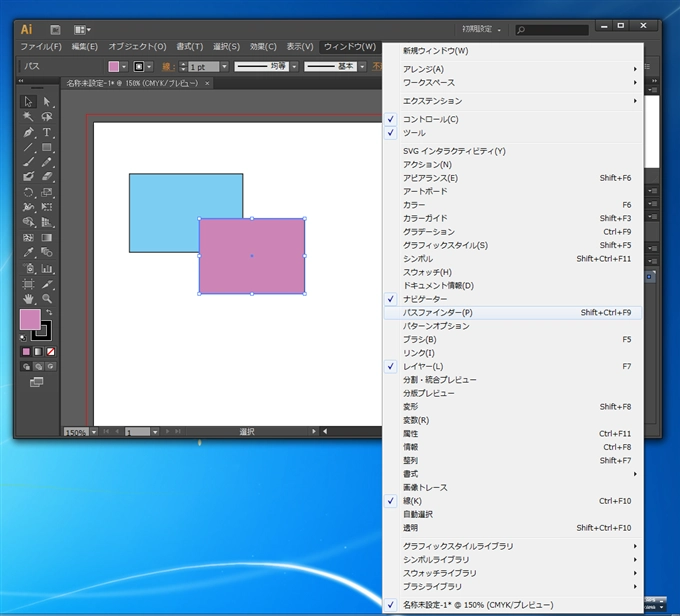This screenshot has width=680, height=616.
Task: Choose the Rectangle tool
Action: 47,147
